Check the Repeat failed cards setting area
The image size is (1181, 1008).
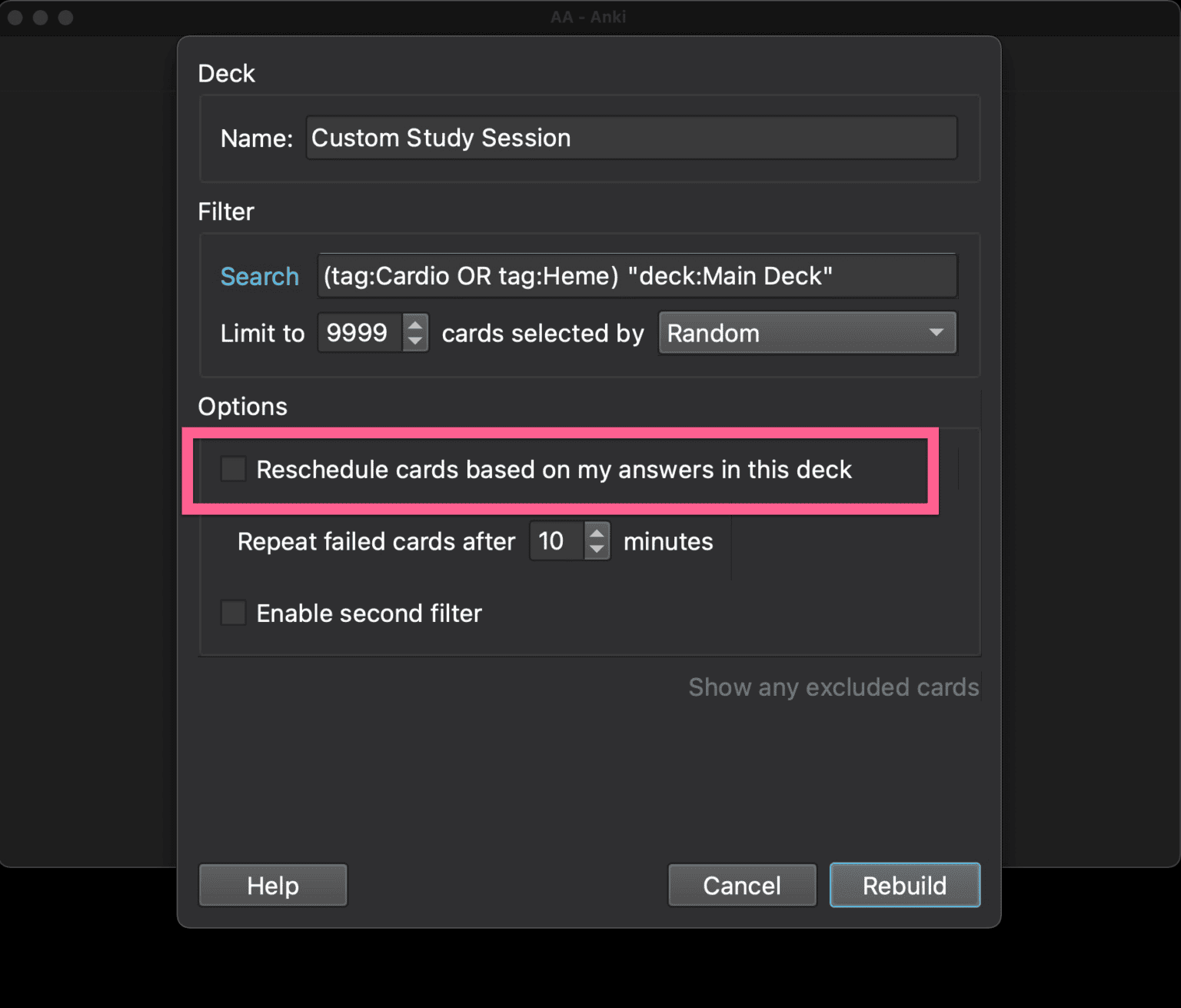click(376, 541)
